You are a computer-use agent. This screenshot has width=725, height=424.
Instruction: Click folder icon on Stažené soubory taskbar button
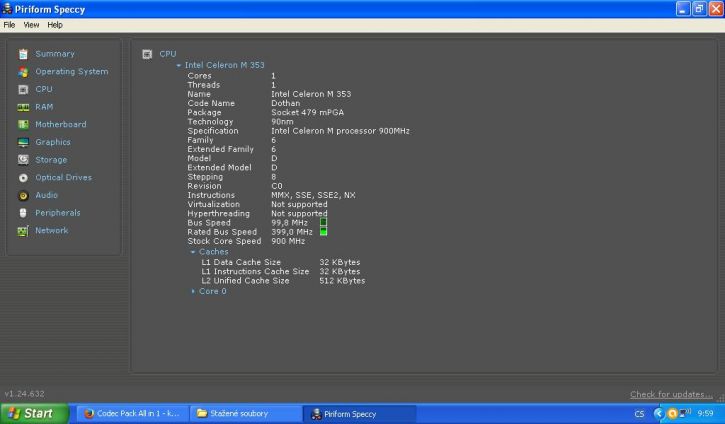[202, 413]
